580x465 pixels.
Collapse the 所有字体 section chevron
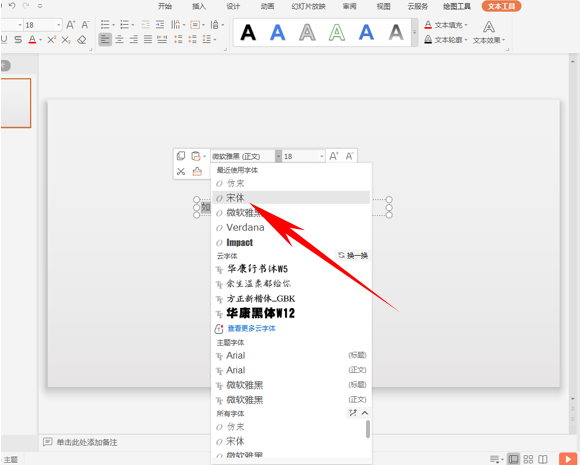(x=365, y=413)
